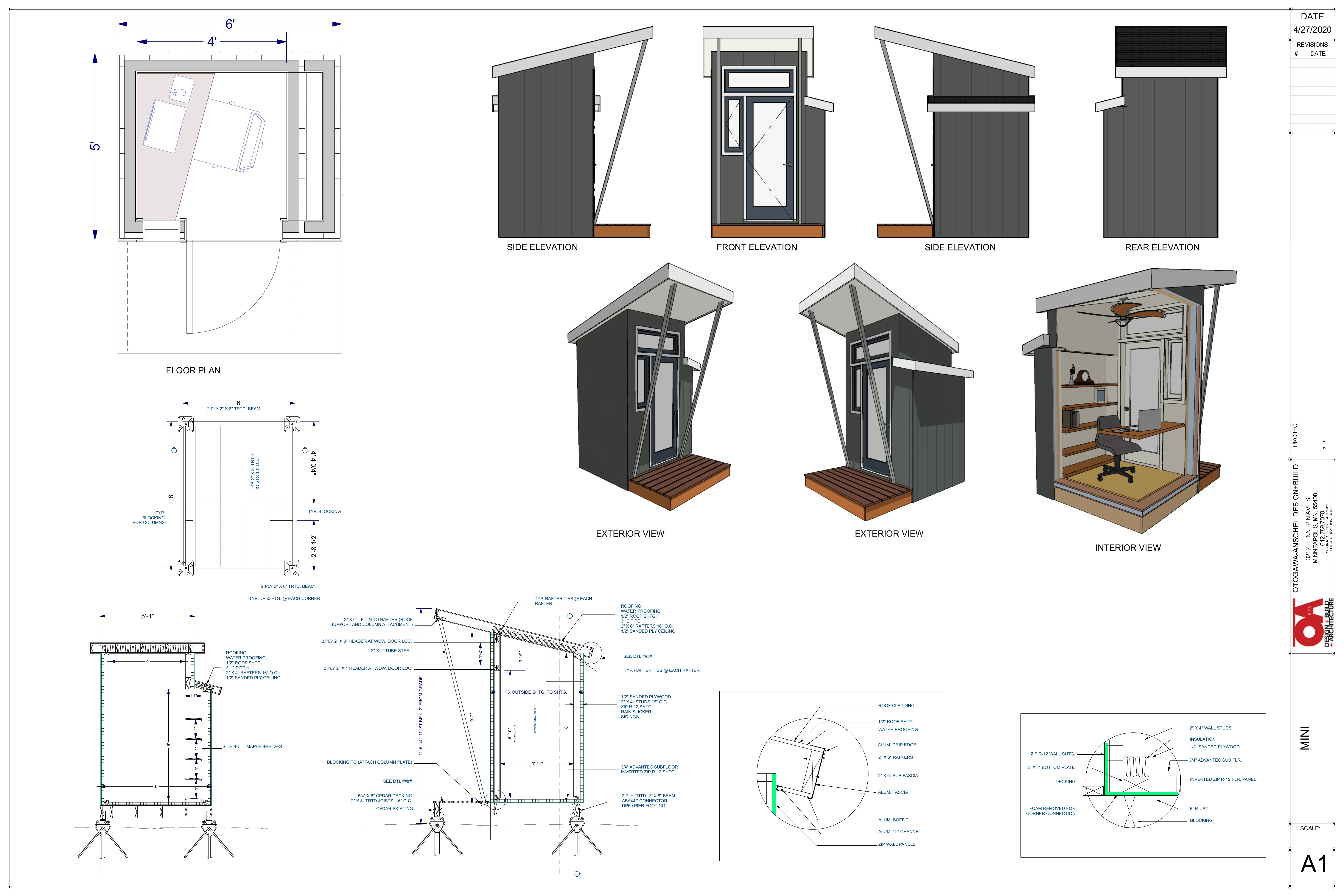
Task: Click the 2 PLY 2" X 6" HEADER callout
Action: 366,641
